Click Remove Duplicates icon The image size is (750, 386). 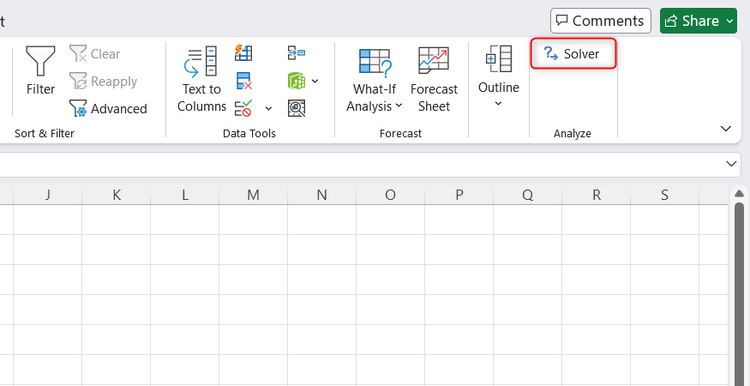point(244,81)
